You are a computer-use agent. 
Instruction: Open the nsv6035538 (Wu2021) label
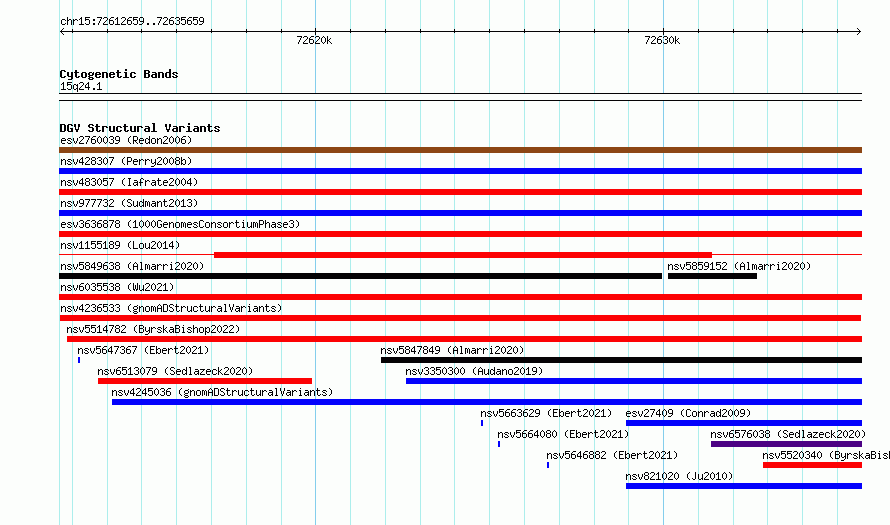click(x=117, y=287)
